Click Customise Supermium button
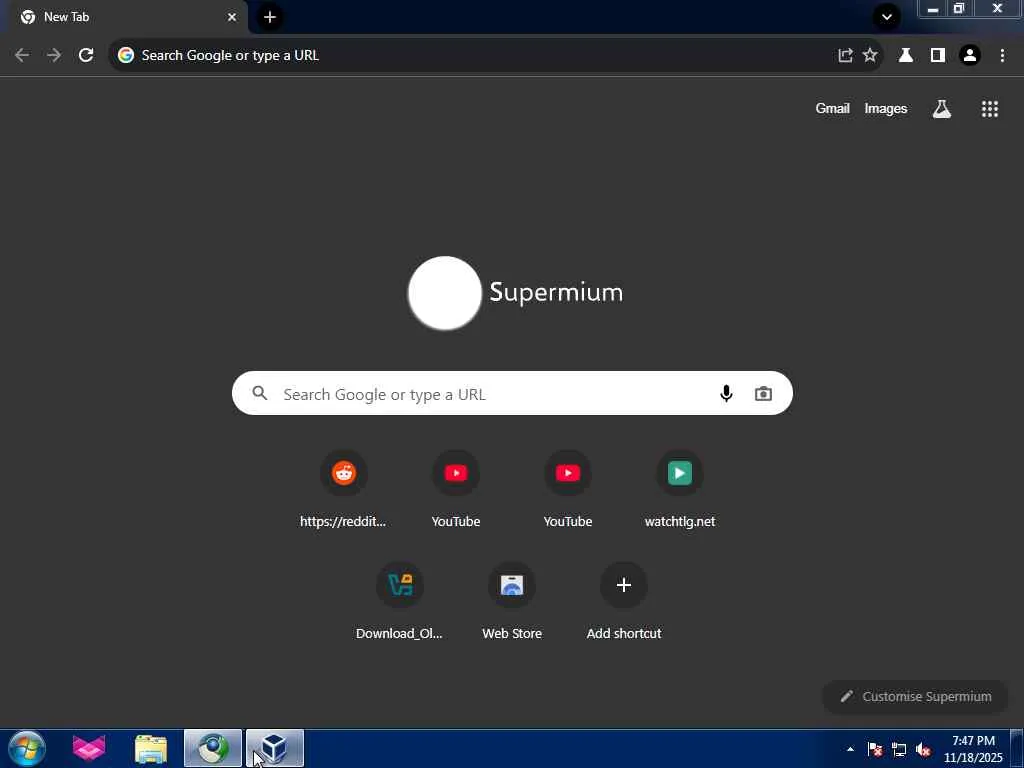Image resolution: width=1024 pixels, height=768 pixels. (x=915, y=697)
